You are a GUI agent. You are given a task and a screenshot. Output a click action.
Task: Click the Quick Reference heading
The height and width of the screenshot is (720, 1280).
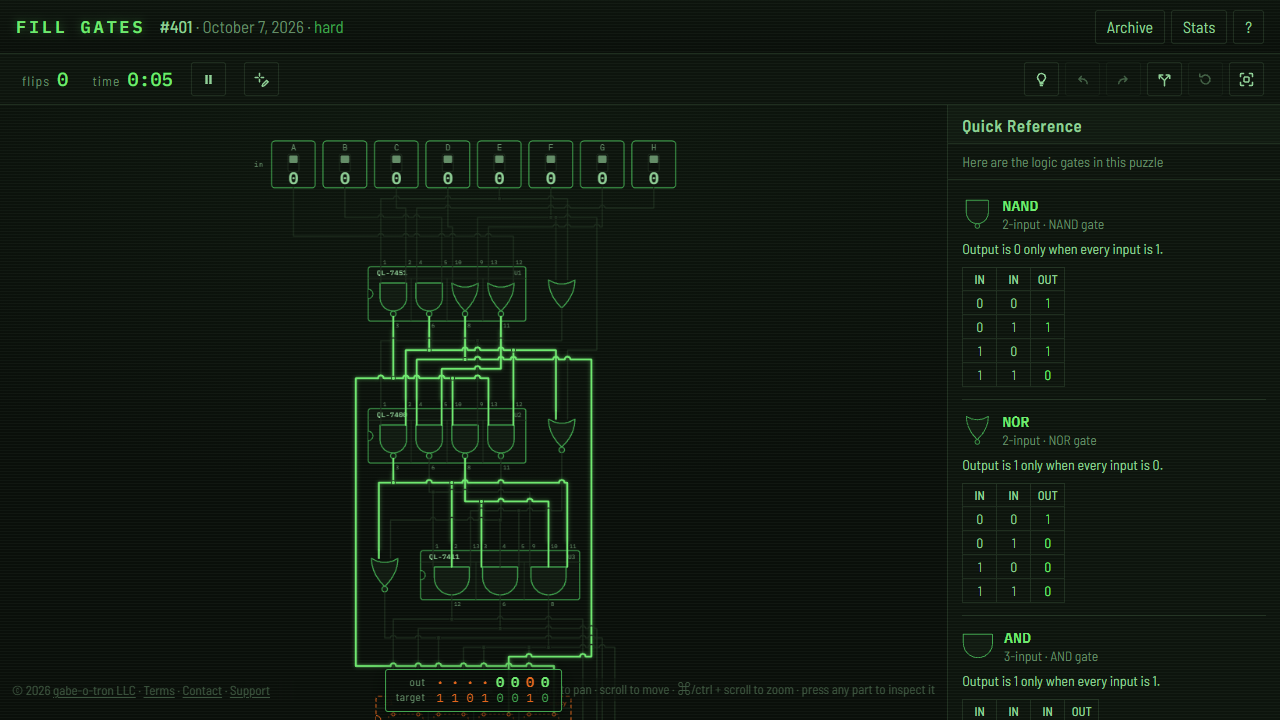1022,126
